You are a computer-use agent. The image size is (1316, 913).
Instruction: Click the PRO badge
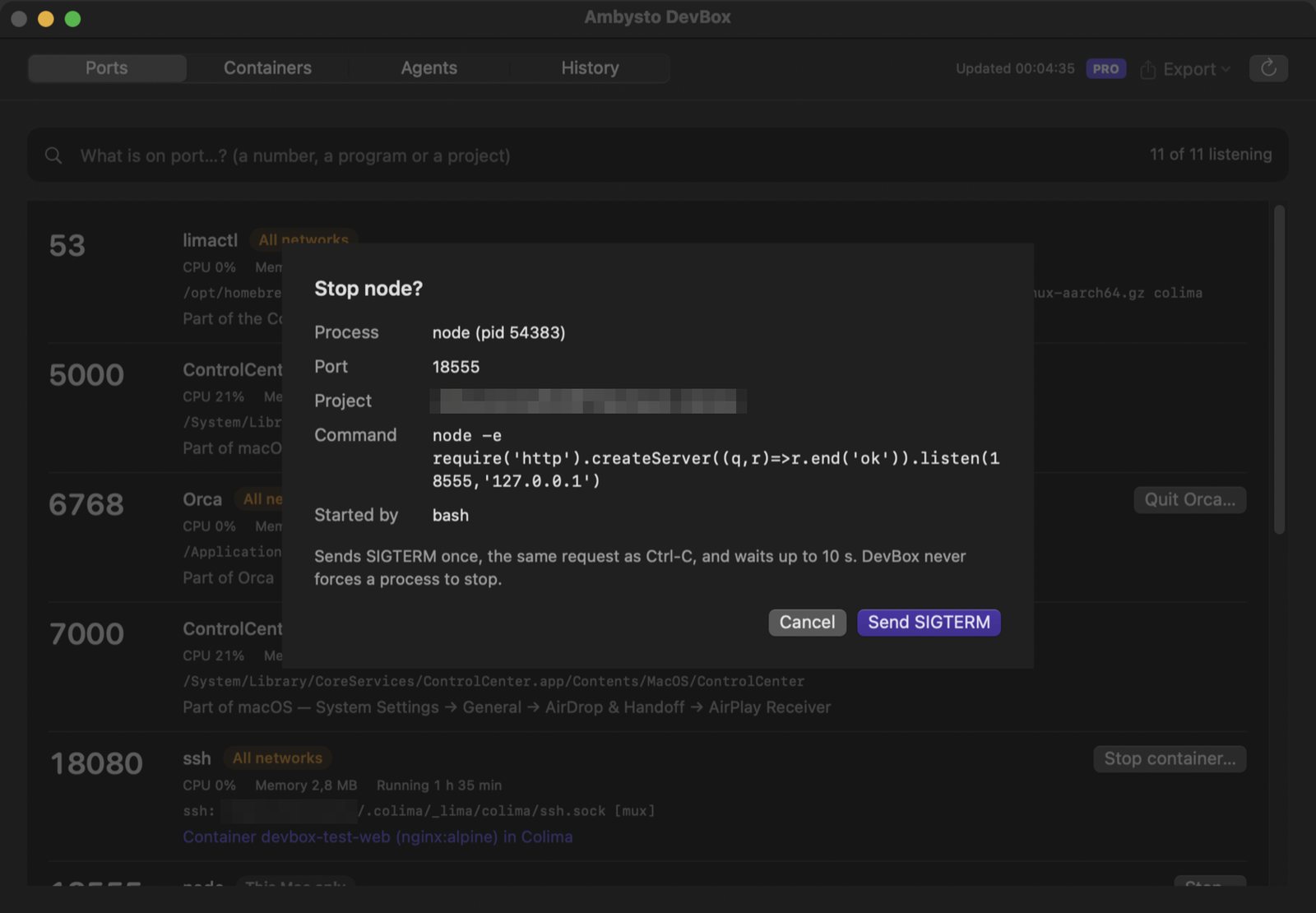pyautogui.click(x=1105, y=69)
